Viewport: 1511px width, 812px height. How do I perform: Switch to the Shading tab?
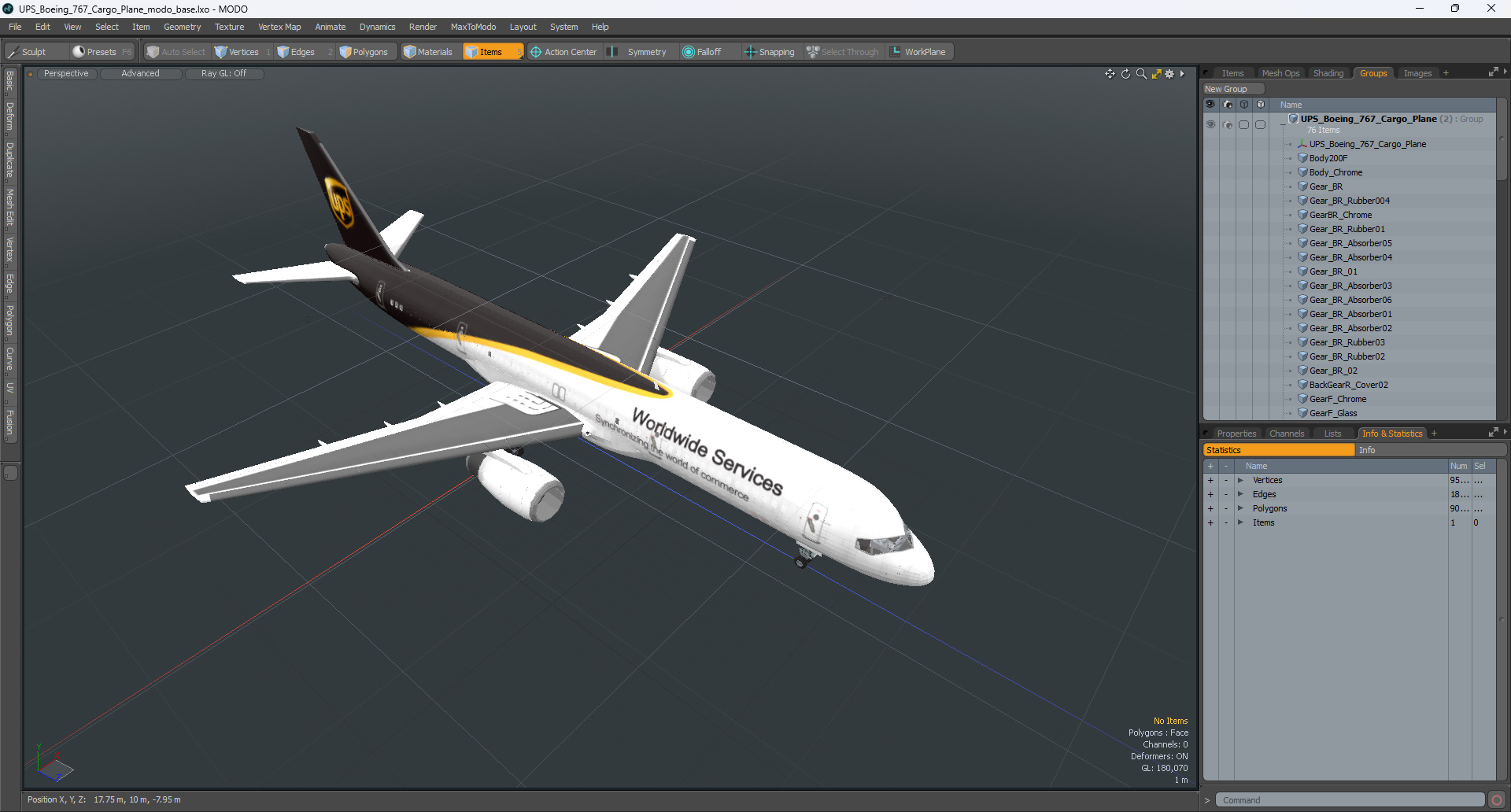tap(1328, 73)
